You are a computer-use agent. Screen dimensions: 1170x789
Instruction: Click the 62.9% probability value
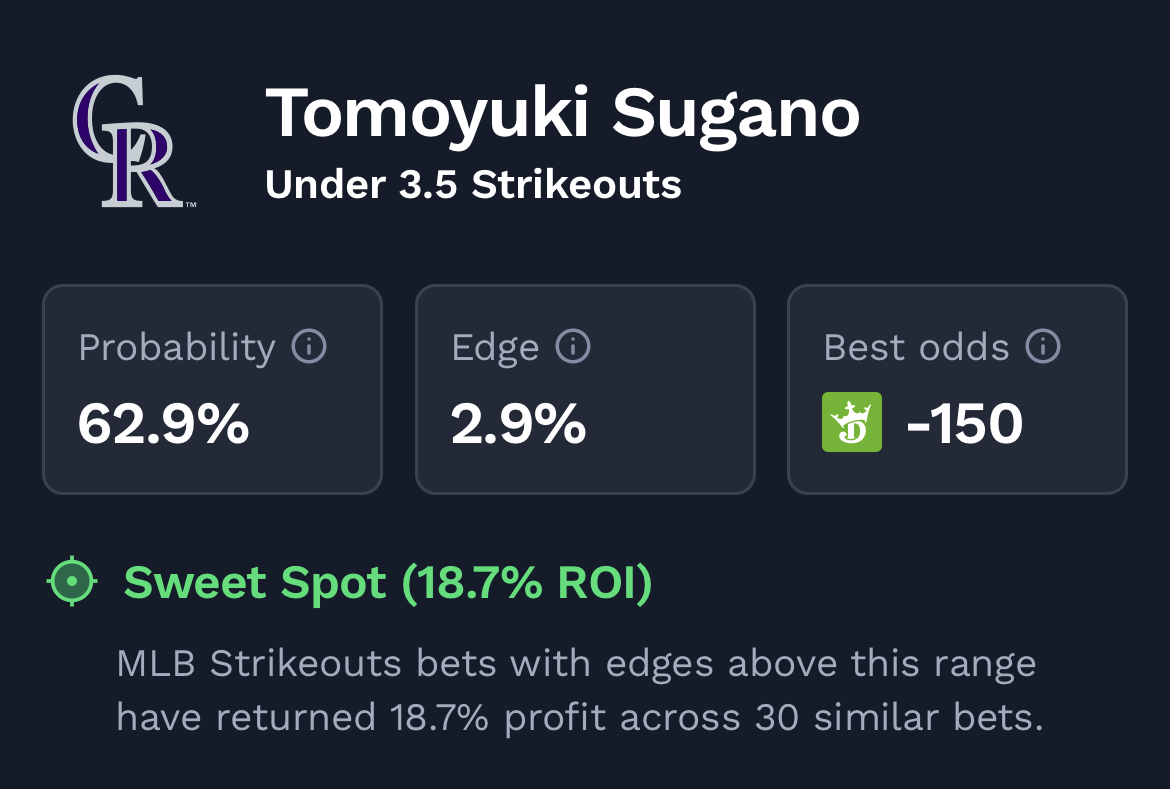[x=163, y=424]
